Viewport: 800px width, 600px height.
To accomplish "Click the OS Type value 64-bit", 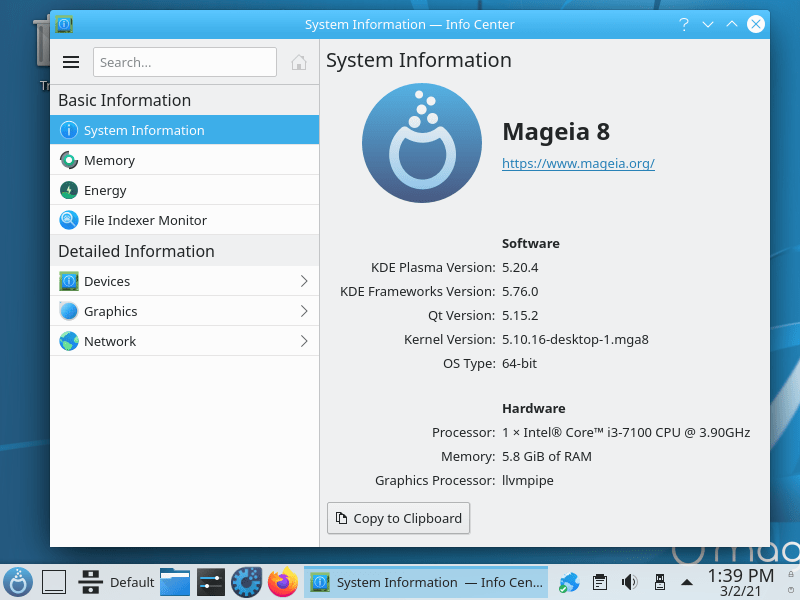I will (519, 363).
